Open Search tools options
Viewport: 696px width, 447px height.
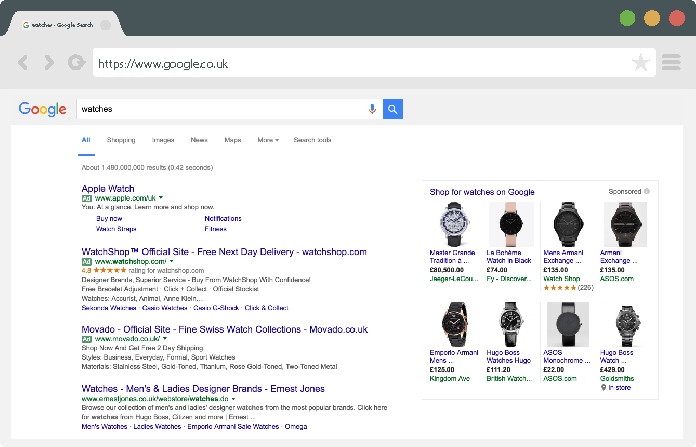tap(312, 140)
